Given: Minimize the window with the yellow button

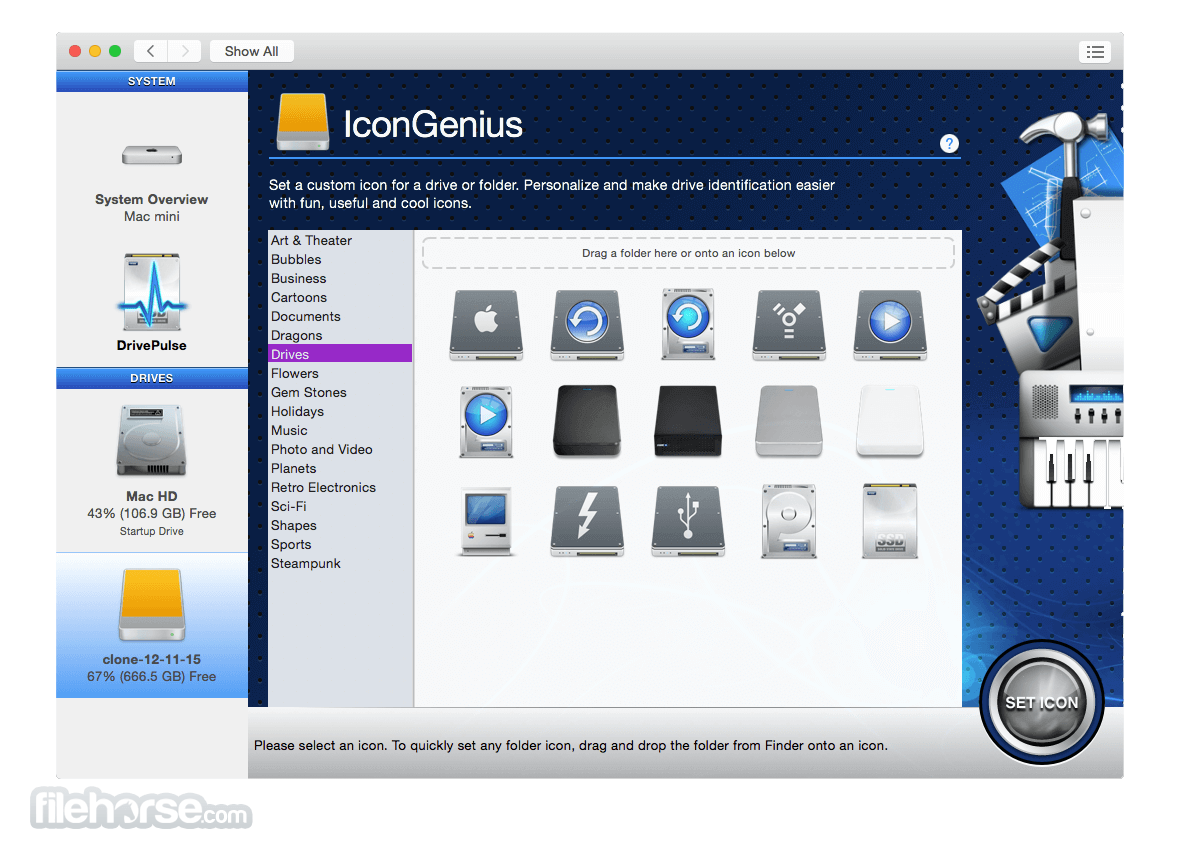Looking at the screenshot, I should coord(95,51).
